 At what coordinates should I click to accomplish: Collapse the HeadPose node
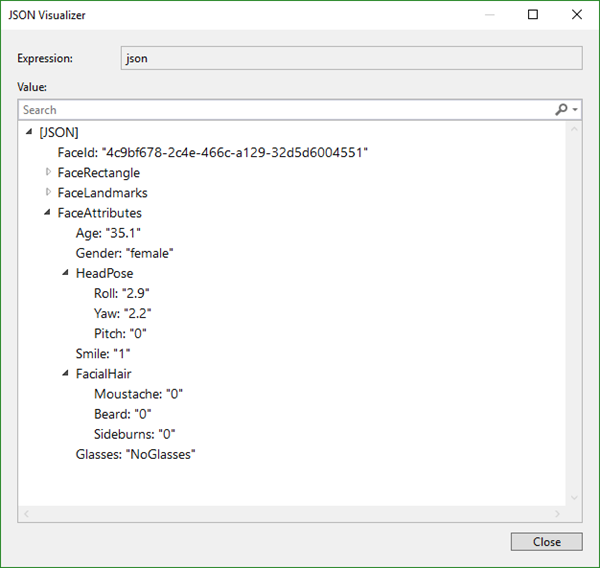(65, 273)
